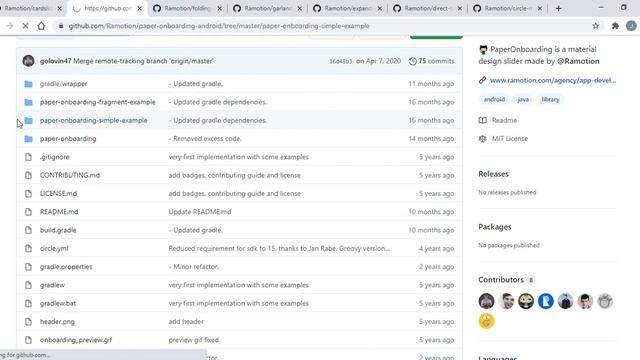Open CONTRIBUTING.md file

coord(70,175)
